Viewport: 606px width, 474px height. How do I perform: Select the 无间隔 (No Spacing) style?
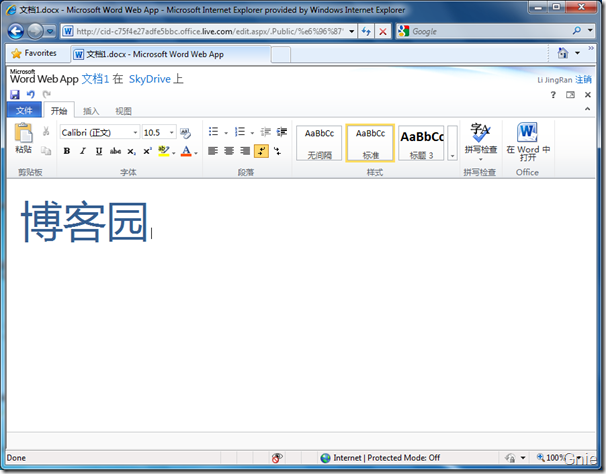(319, 143)
